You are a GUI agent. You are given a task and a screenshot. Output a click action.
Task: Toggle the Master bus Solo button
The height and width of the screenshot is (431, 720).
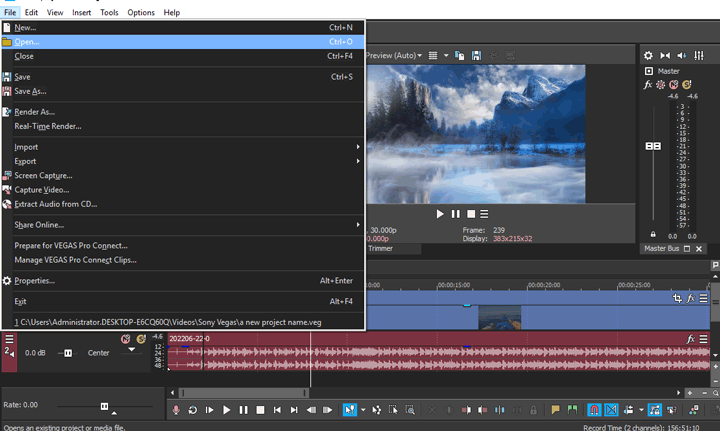(686, 85)
